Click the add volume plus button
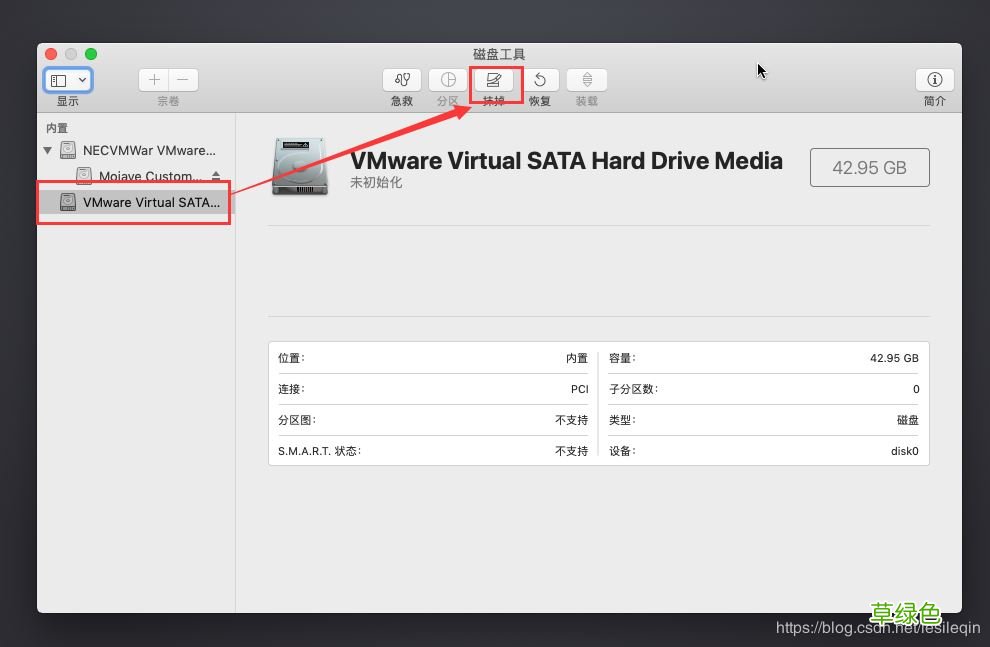Viewport: 990px width, 647px height. [x=154, y=80]
